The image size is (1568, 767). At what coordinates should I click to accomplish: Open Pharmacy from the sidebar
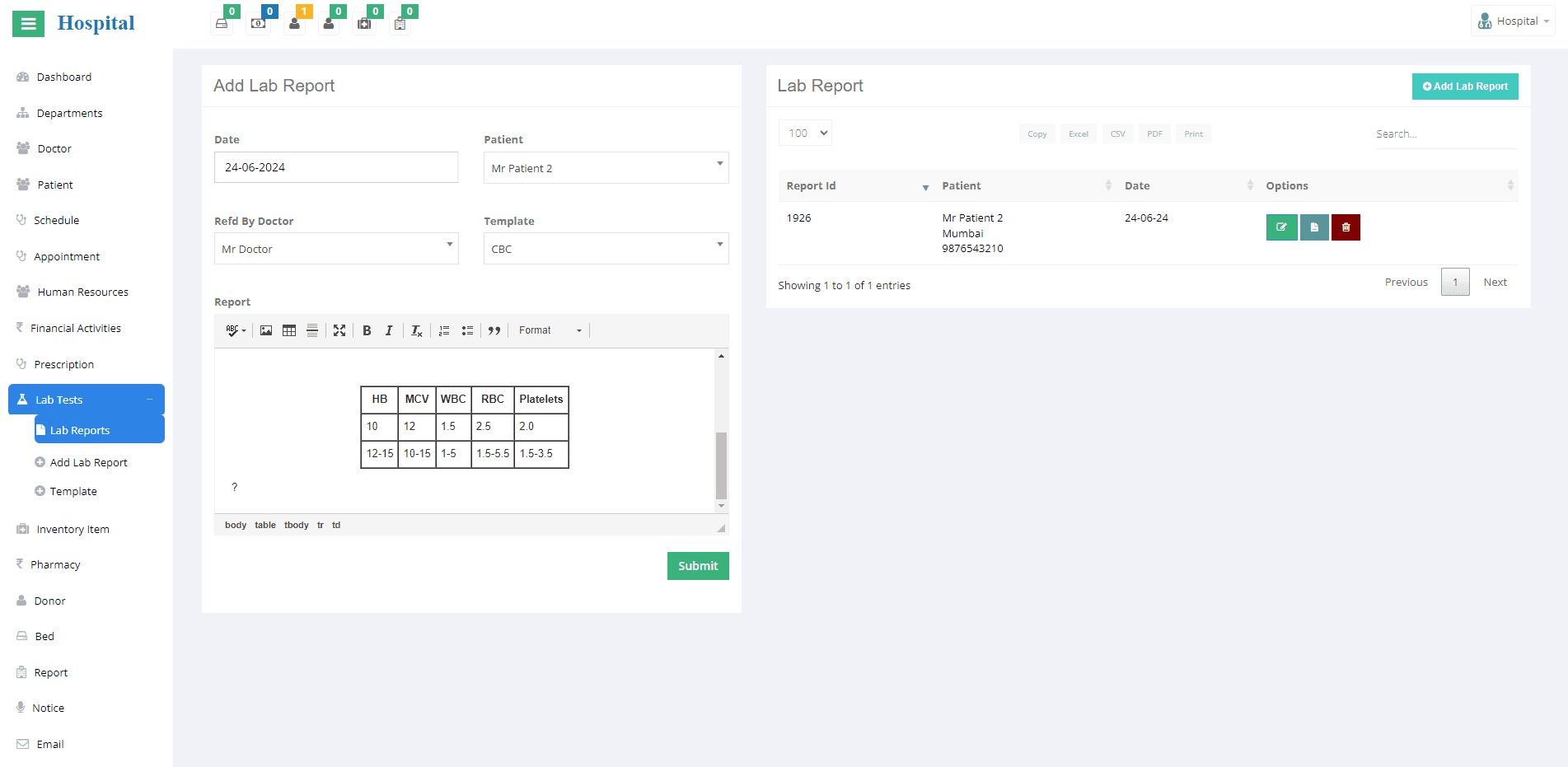point(55,565)
